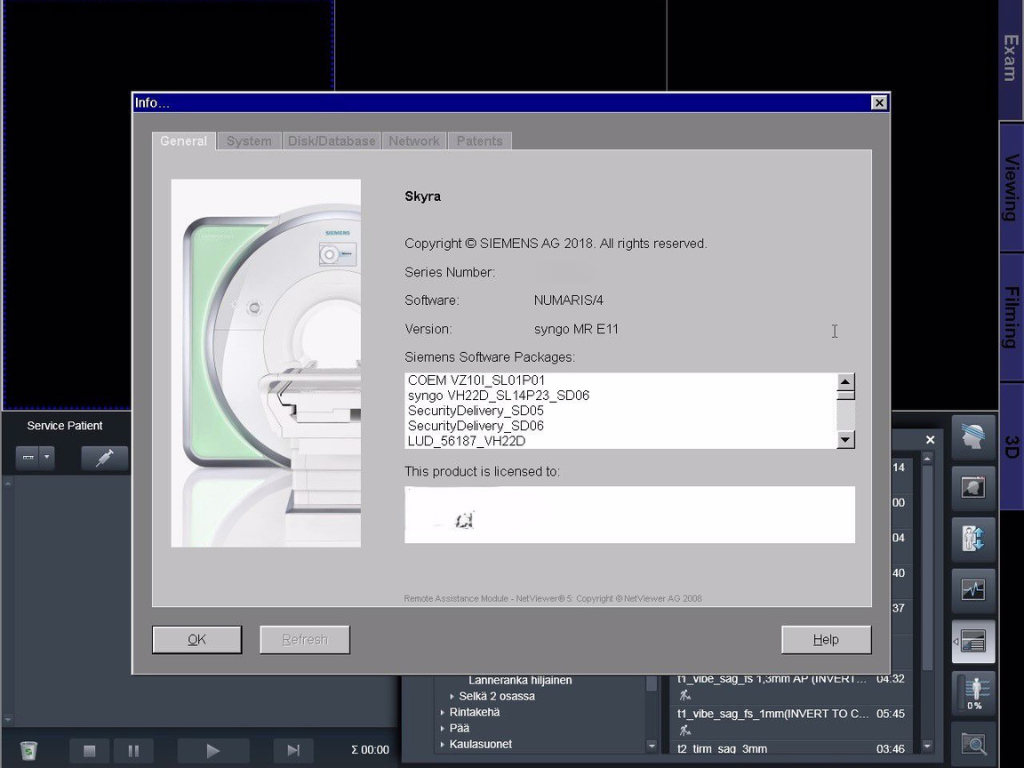
Task: Click the Help button
Action: coord(825,640)
